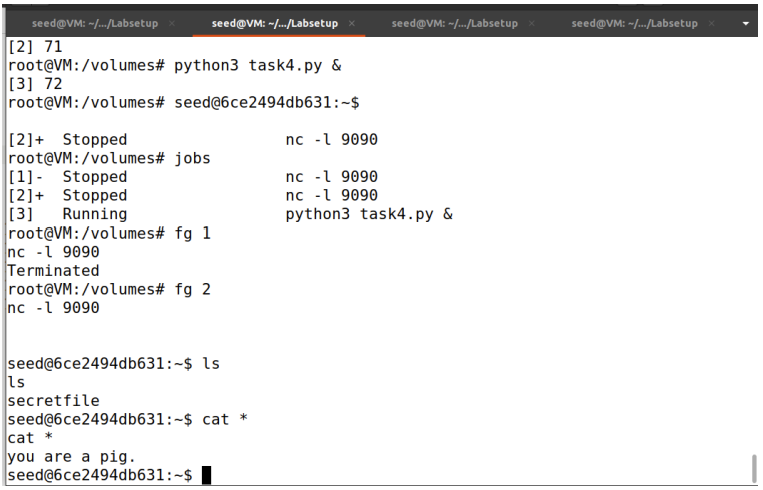Select the active bold Labsetup tab

tap(275, 23)
